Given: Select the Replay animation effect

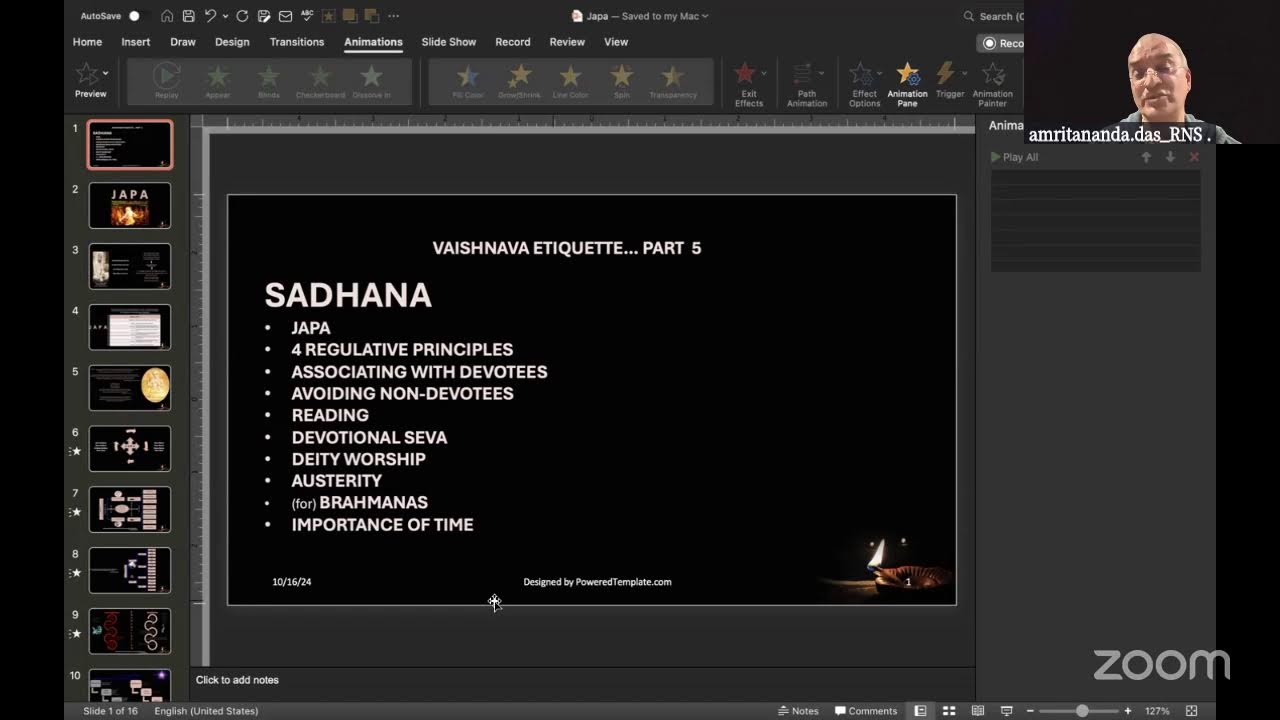Looking at the screenshot, I should coord(167,81).
